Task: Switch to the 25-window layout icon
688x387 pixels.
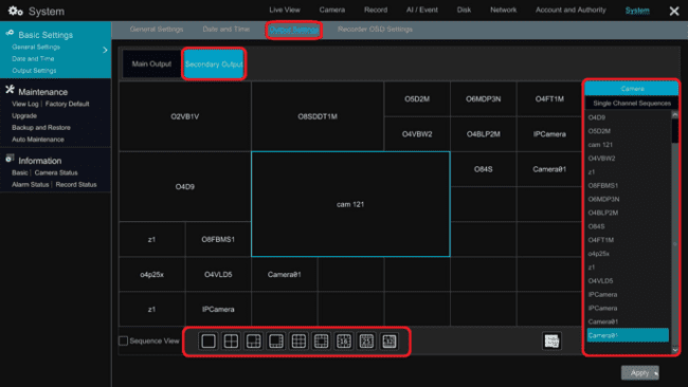Action: [x=366, y=341]
